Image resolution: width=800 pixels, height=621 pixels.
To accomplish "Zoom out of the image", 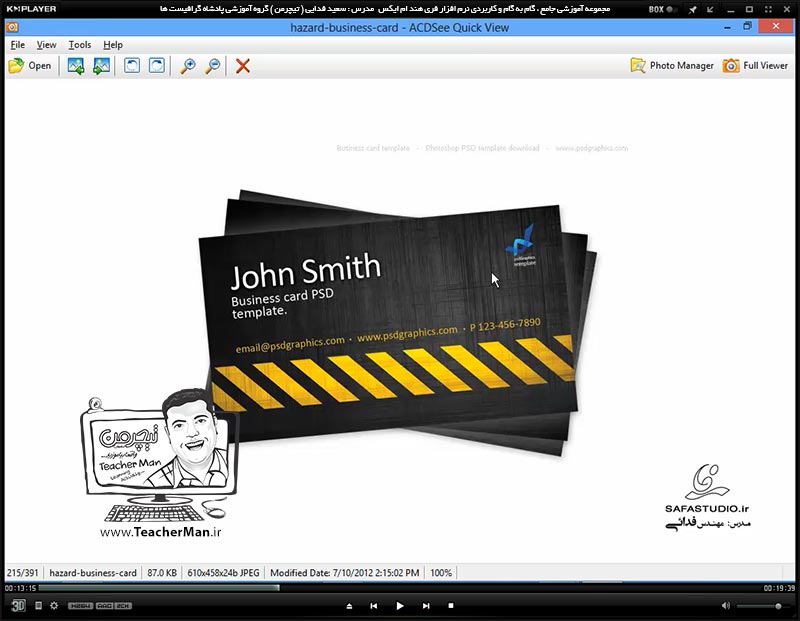I will (x=213, y=66).
